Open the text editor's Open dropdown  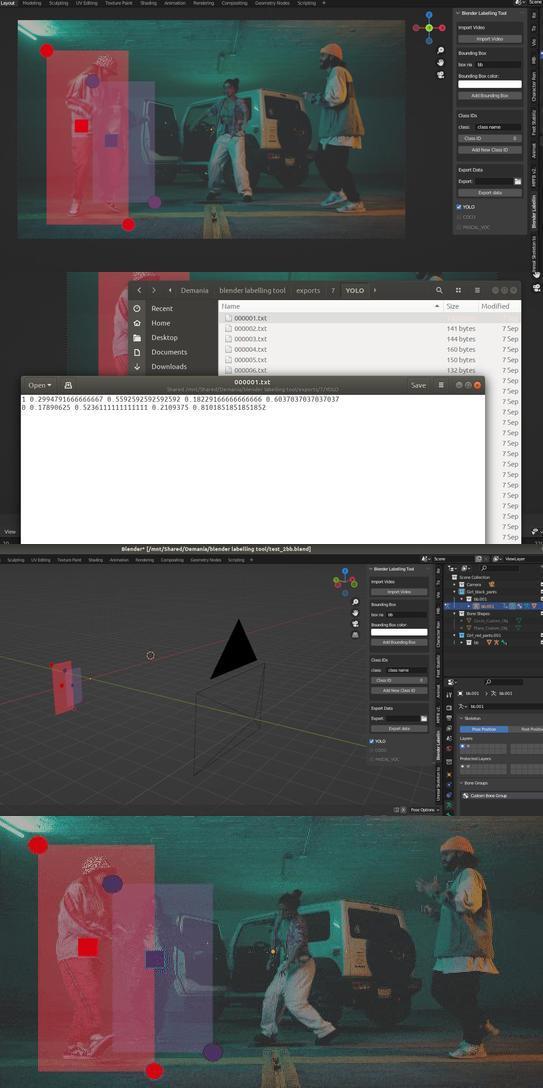(40, 385)
